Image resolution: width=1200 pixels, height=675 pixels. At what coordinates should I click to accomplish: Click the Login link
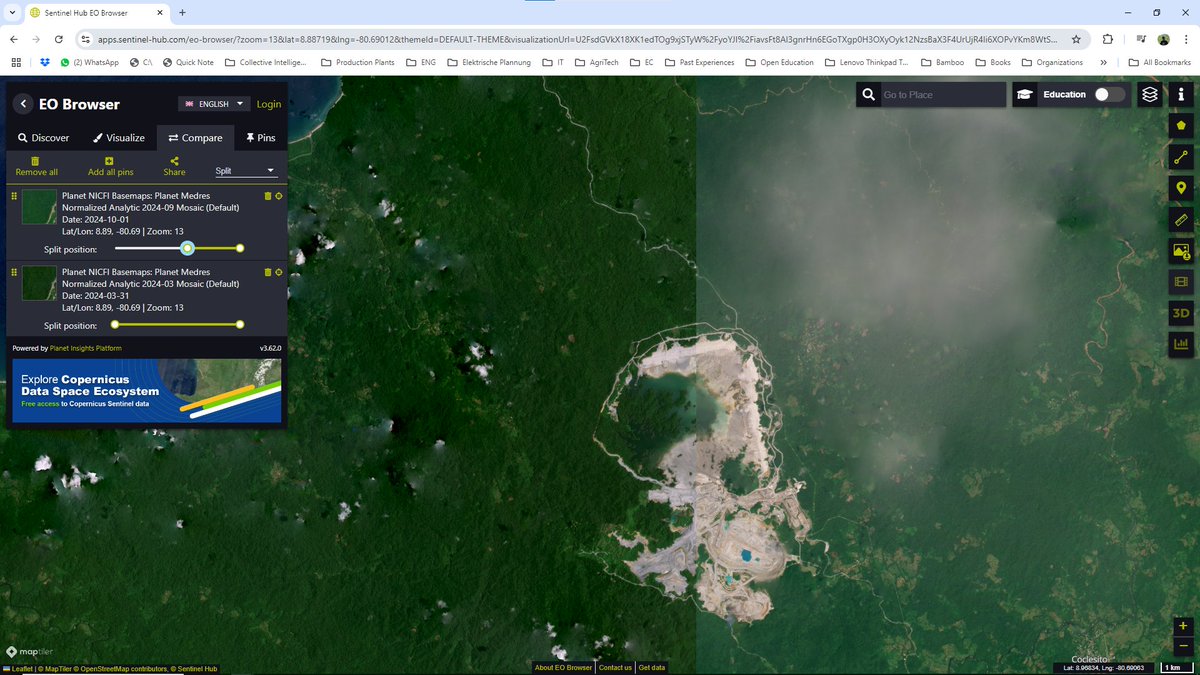click(x=269, y=104)
